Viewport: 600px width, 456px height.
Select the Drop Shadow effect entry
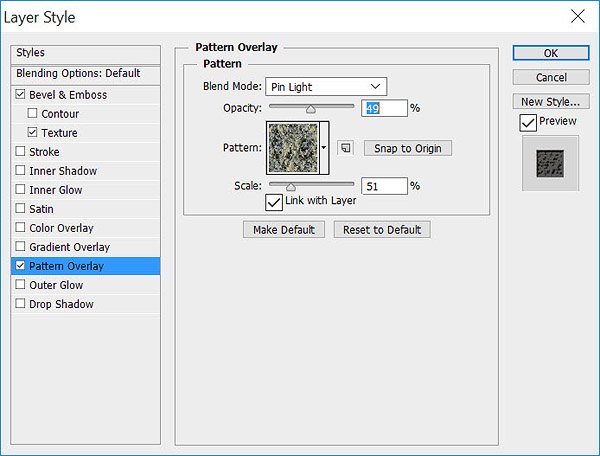click(x=86, y=304)
